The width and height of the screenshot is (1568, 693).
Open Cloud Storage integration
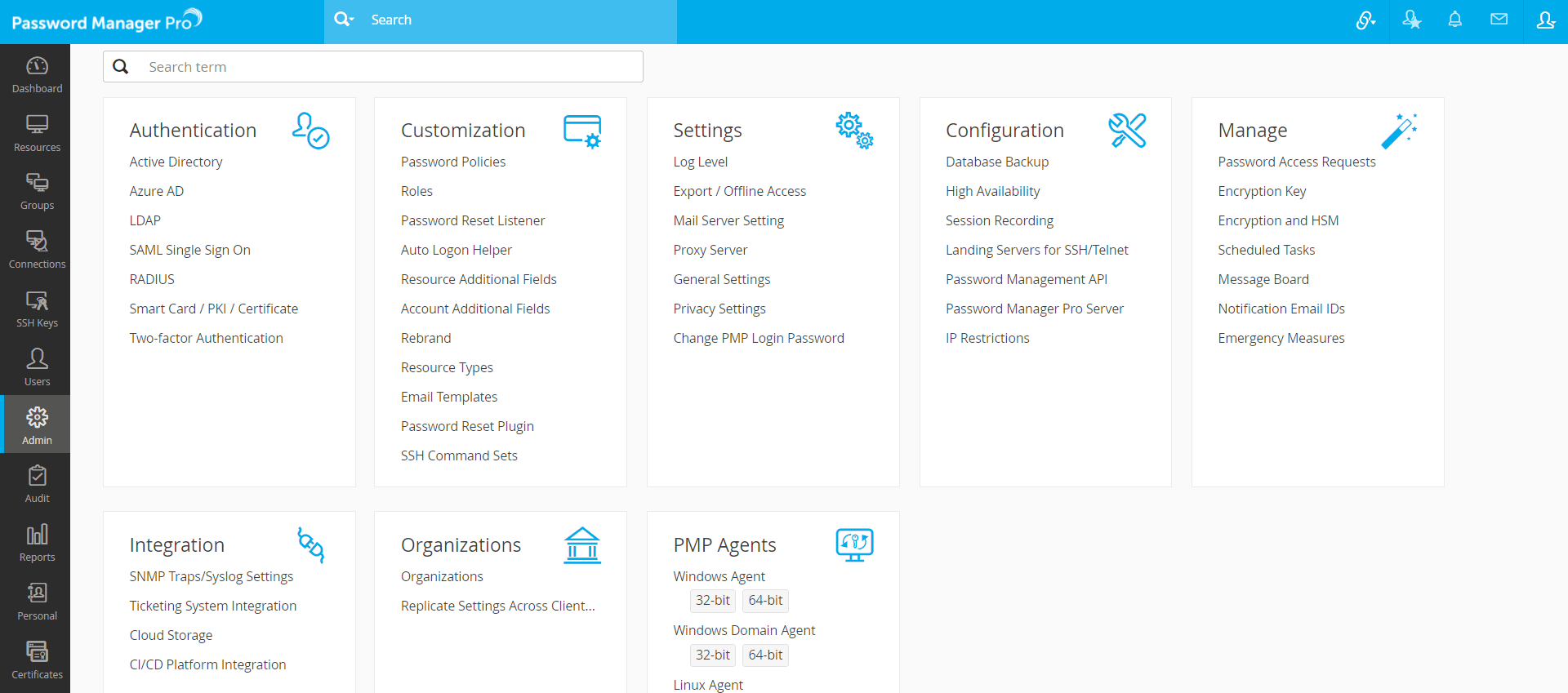(x=171, y=635)
